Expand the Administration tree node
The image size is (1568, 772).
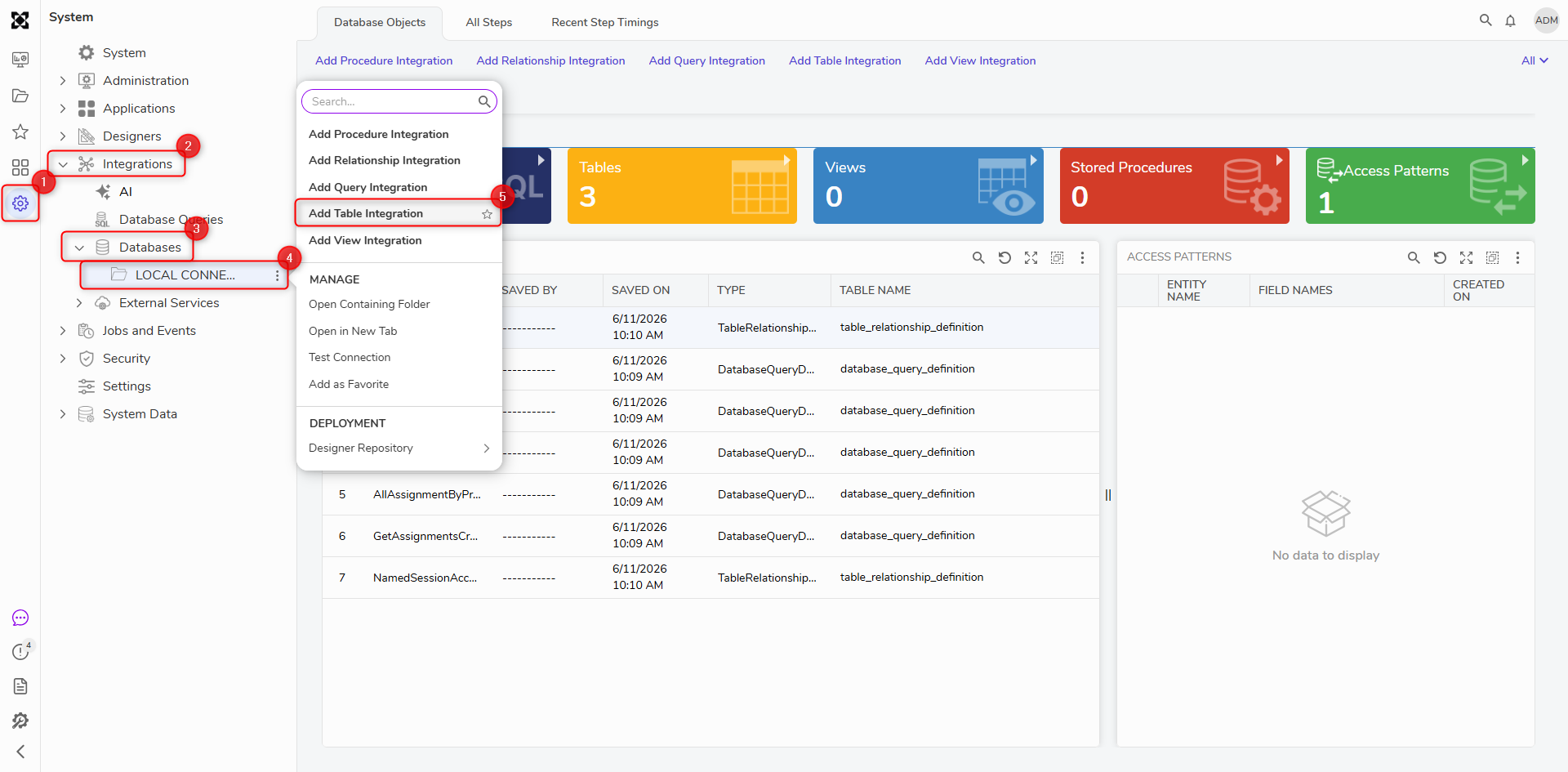[x=63, y=81]
